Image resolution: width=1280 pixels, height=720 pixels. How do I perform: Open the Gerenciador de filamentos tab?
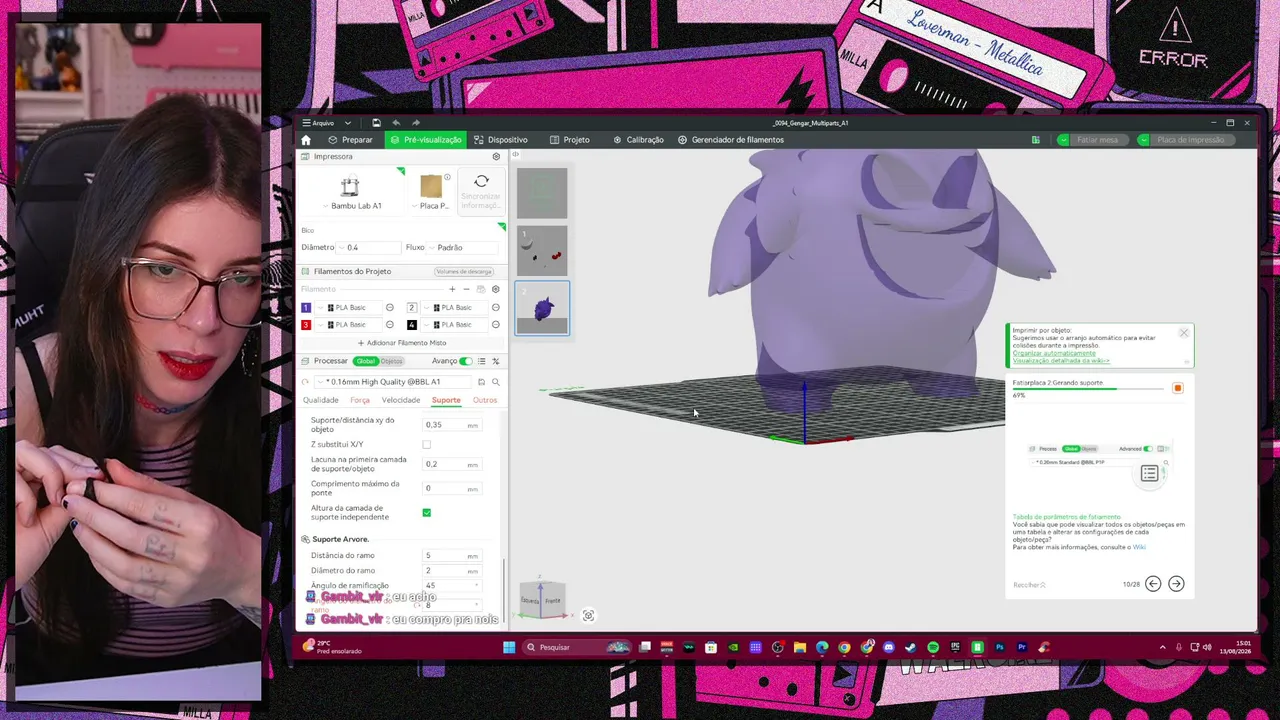(x=731, y=140)
